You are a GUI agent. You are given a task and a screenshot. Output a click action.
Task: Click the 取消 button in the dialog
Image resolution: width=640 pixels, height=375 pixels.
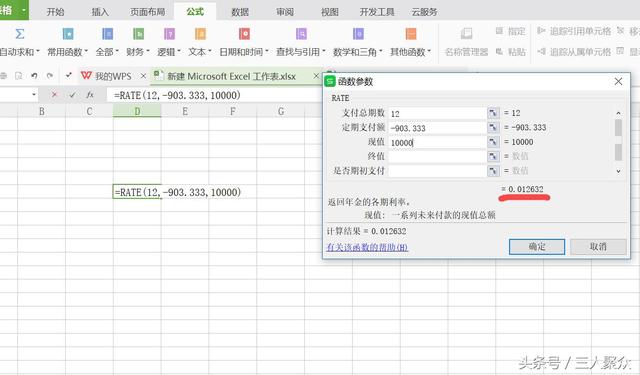[x=598, y=246]
